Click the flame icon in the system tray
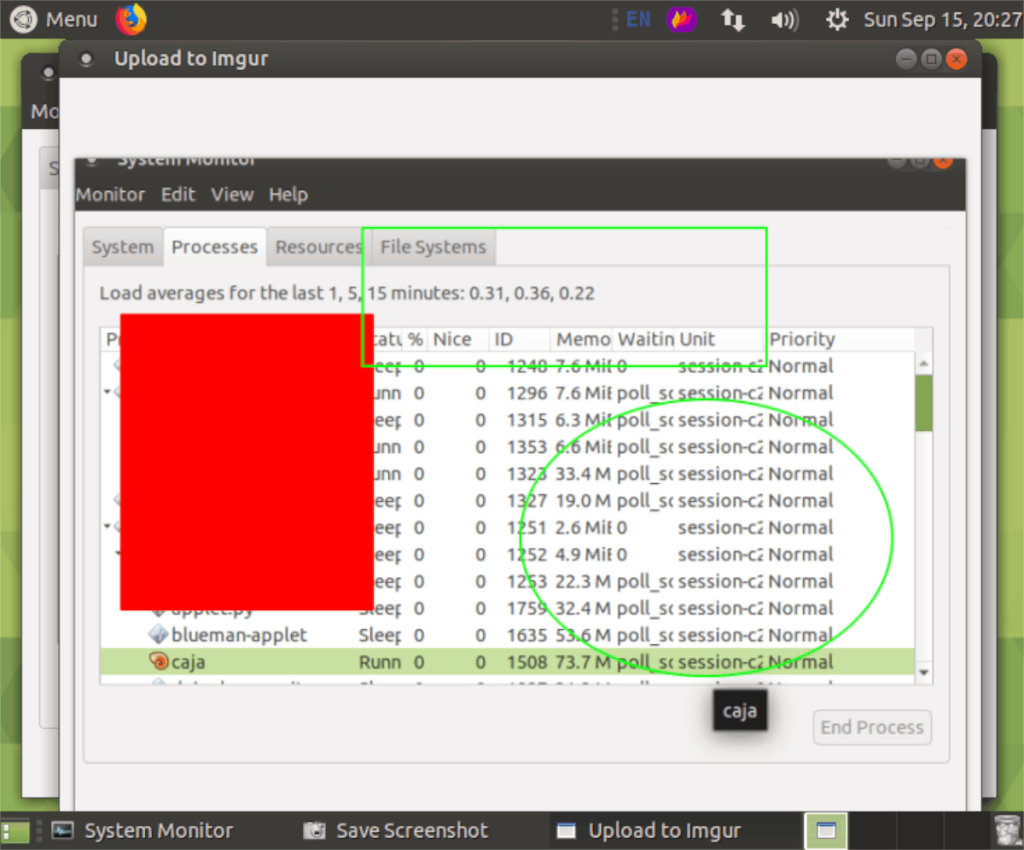The height and width of the screenshot is (850, 1024). click(681, 18)
